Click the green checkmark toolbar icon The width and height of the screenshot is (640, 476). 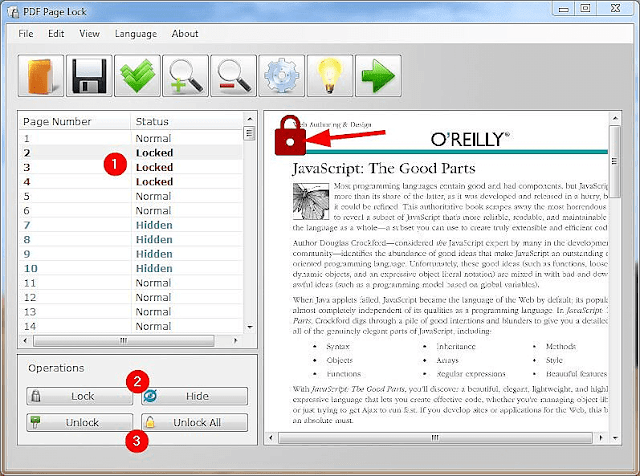[138, 76]
